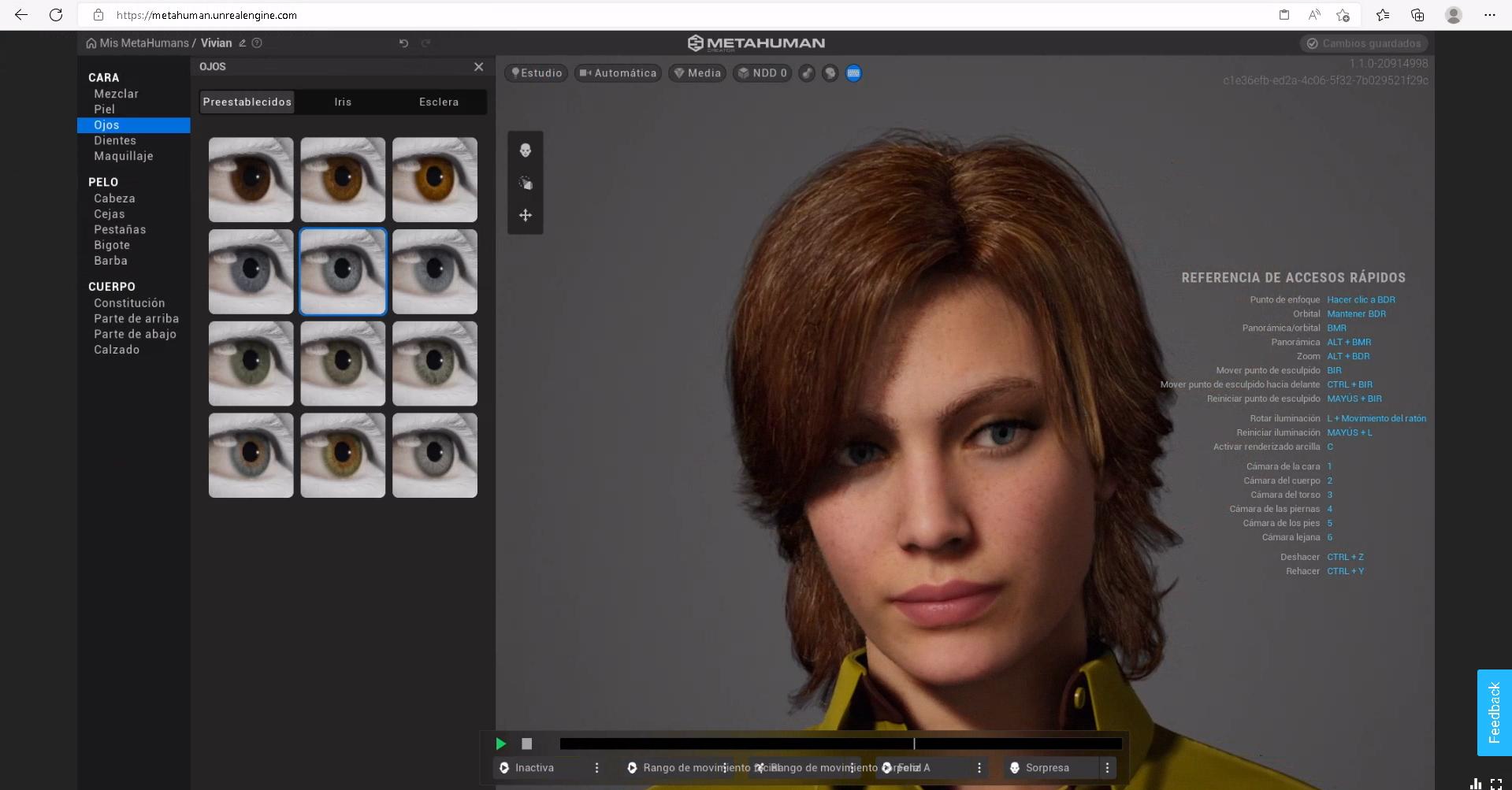Viewport: 1512px width, 790px height.
Task: Open the Estudio lighting dropdown
Action: pos(537,73)
